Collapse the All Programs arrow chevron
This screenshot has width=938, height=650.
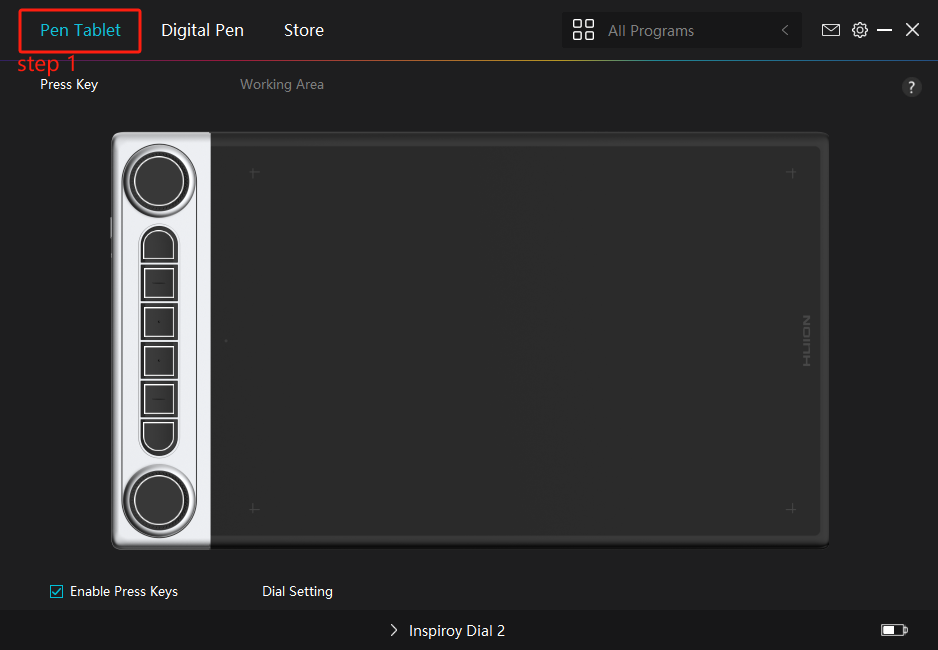pyautogui.click(x=785, y=30)
